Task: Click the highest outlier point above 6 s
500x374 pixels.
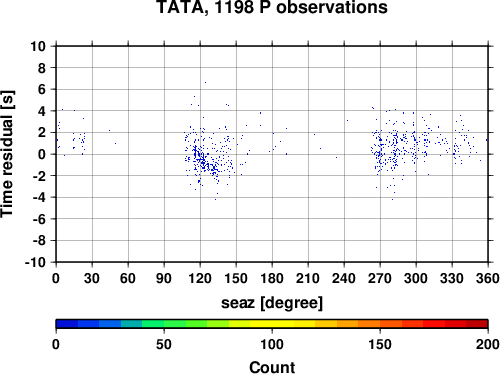Action: pos(205,82)
